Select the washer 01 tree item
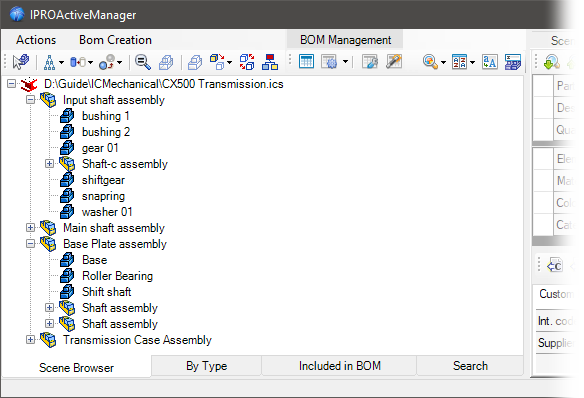 click(107, 212)
